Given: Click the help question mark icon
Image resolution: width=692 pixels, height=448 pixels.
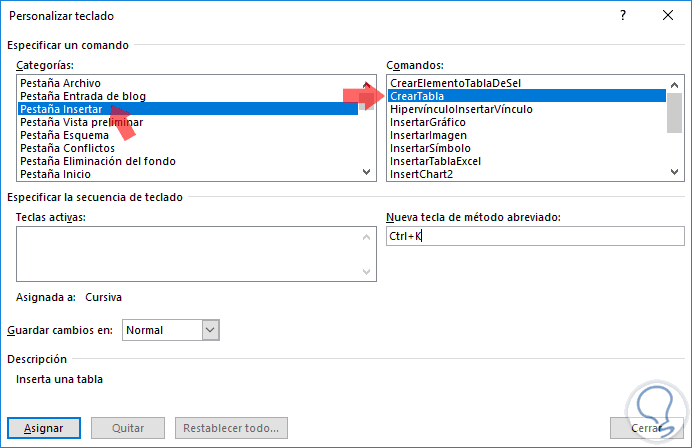Looking at the screenshot, I should coord(623,17).
